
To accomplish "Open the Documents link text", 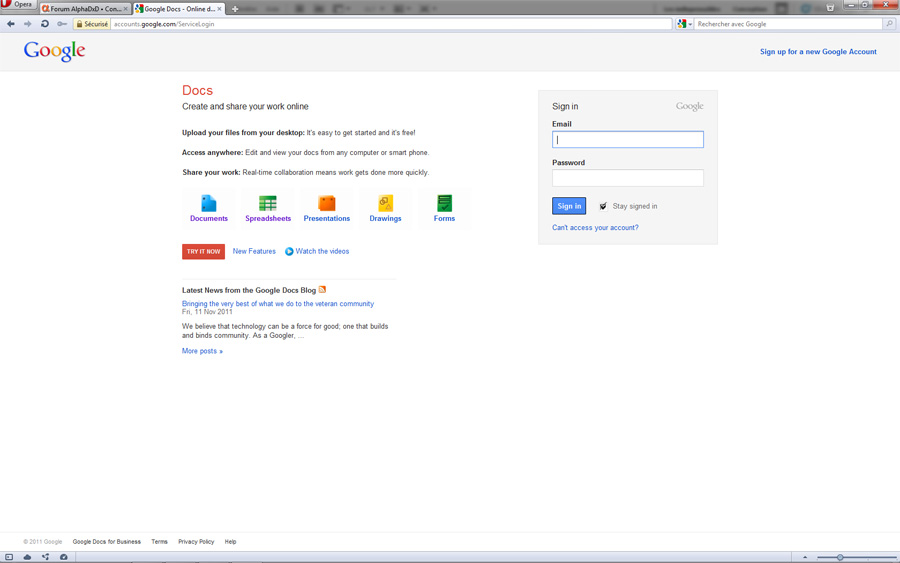I will click(209, 219).
